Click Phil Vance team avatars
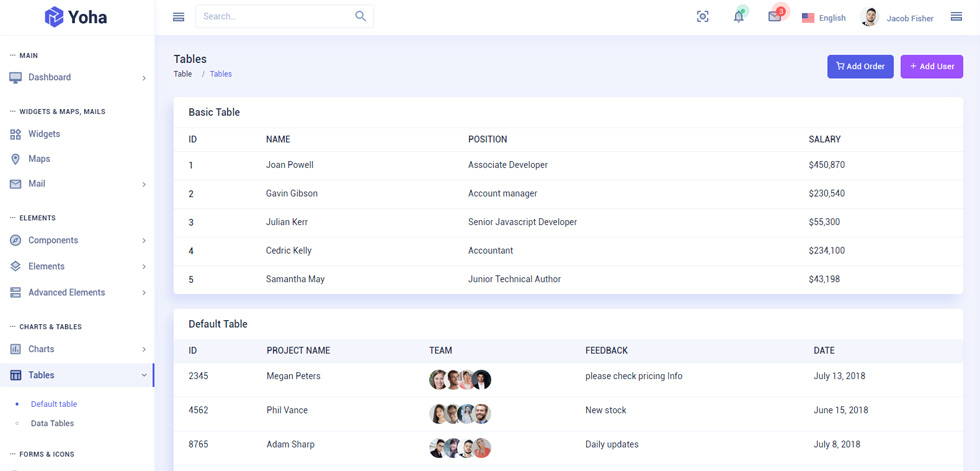This screenshot has width=980, height=471. [x=460, y=414]
